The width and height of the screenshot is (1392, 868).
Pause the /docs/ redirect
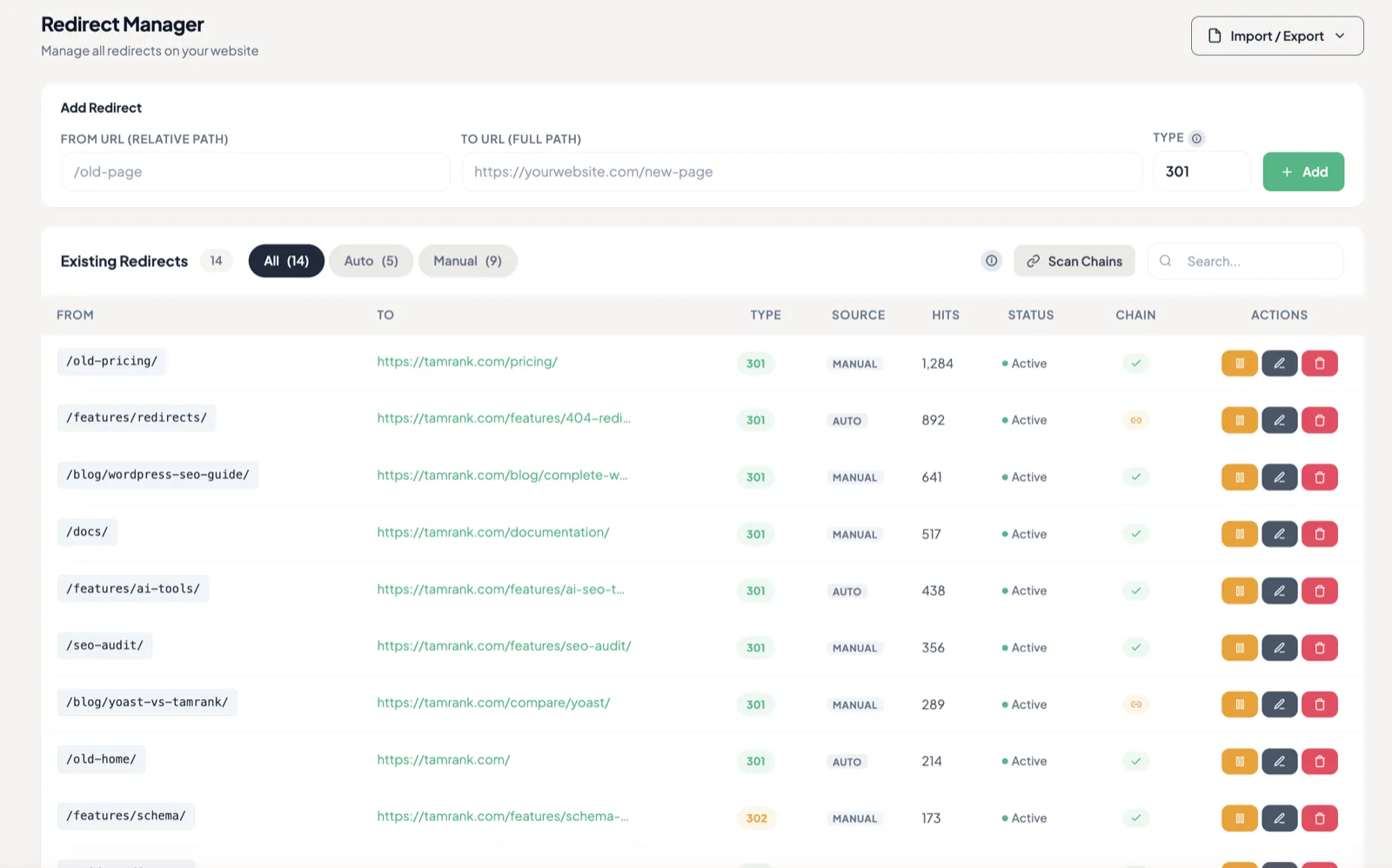[1239, 534]
